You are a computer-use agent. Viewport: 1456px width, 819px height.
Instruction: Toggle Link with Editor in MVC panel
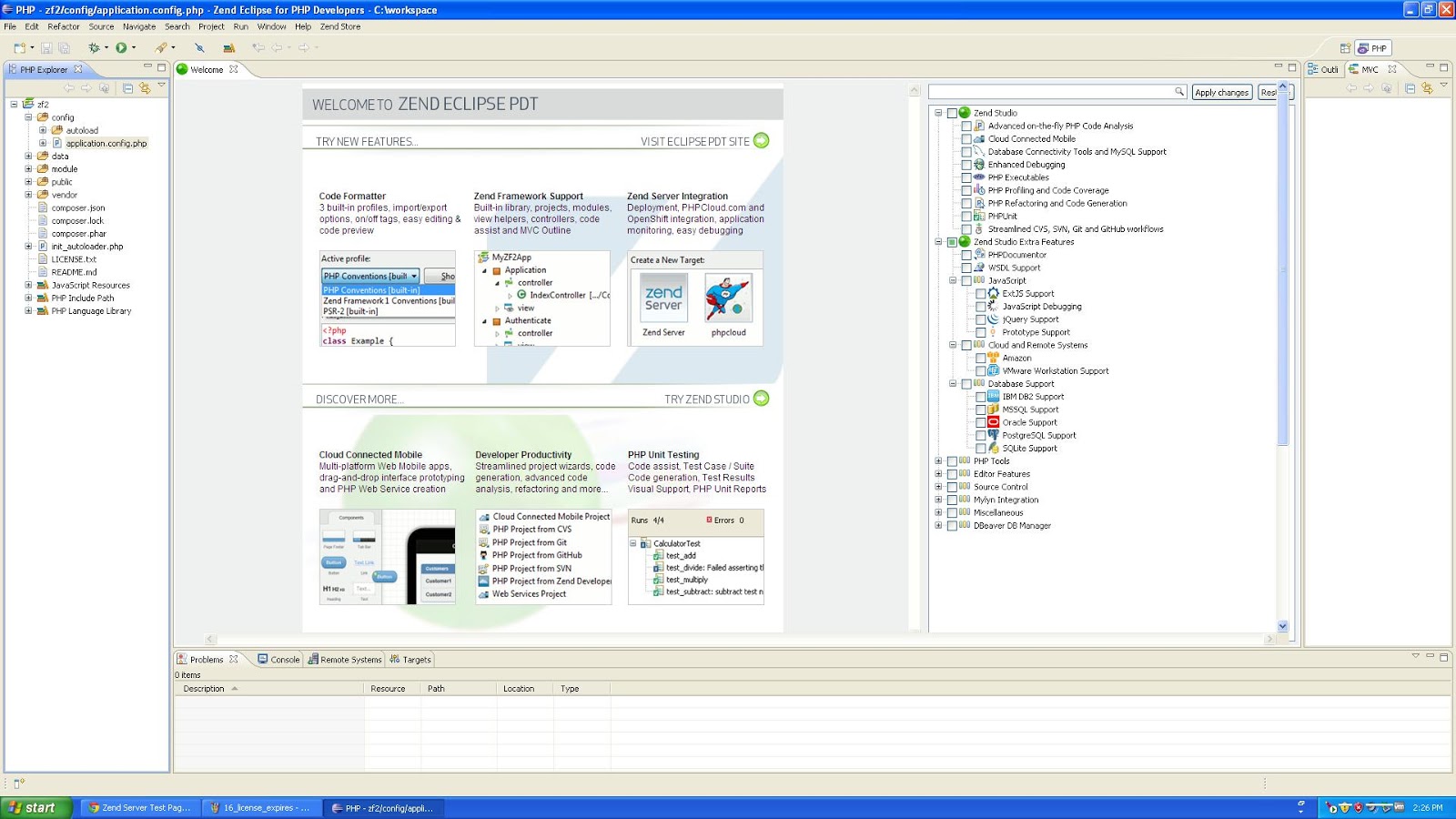pos(1427,88)
